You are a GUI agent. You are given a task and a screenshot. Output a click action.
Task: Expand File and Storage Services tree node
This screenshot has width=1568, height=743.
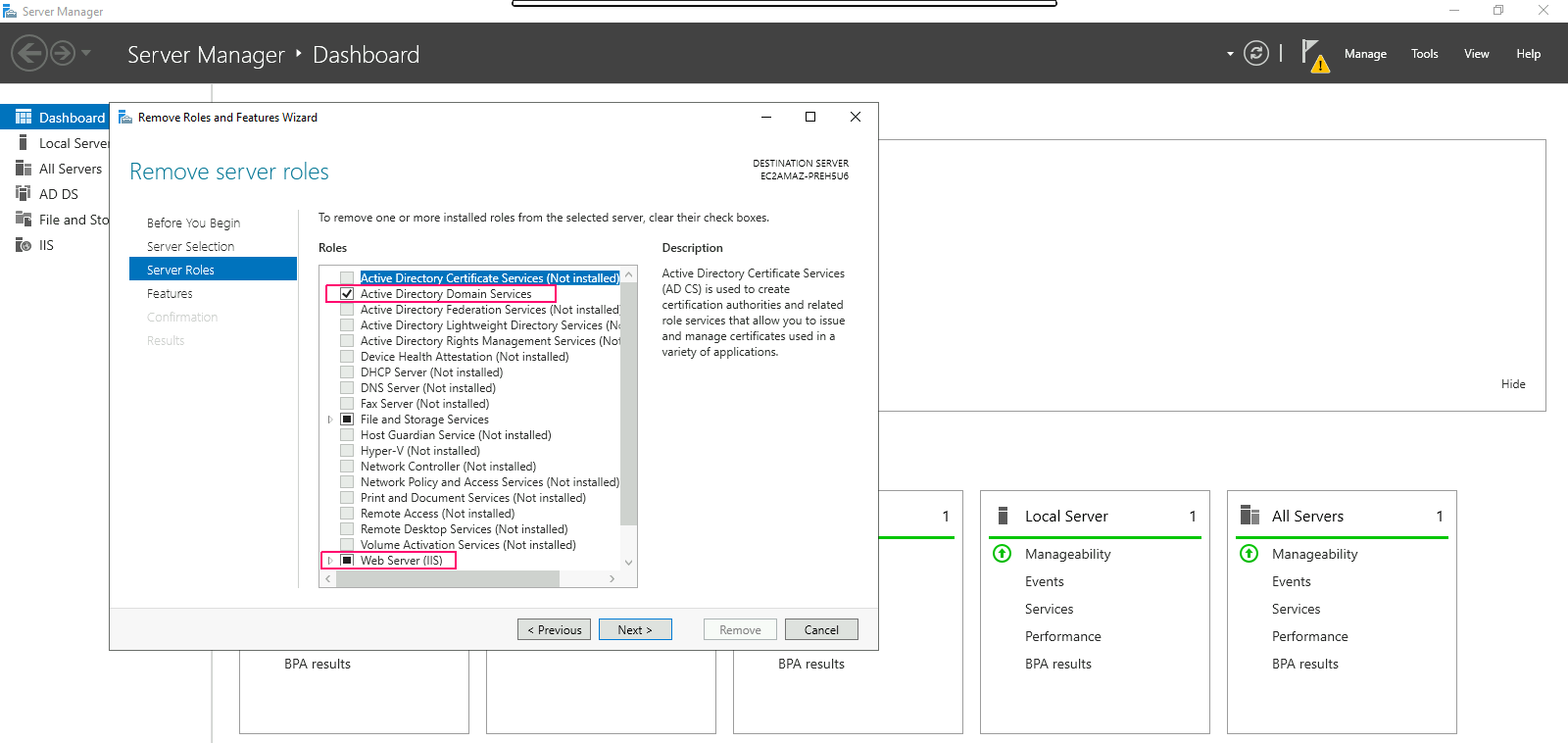click(x=330, y=419)
